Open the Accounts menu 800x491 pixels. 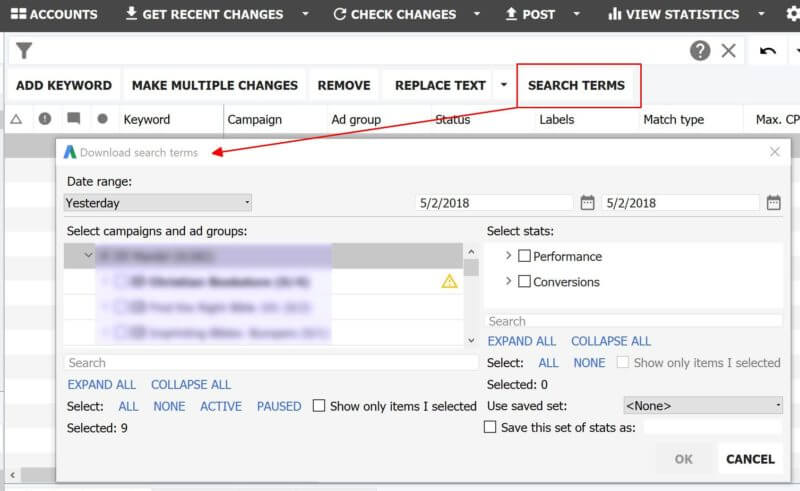54,14
